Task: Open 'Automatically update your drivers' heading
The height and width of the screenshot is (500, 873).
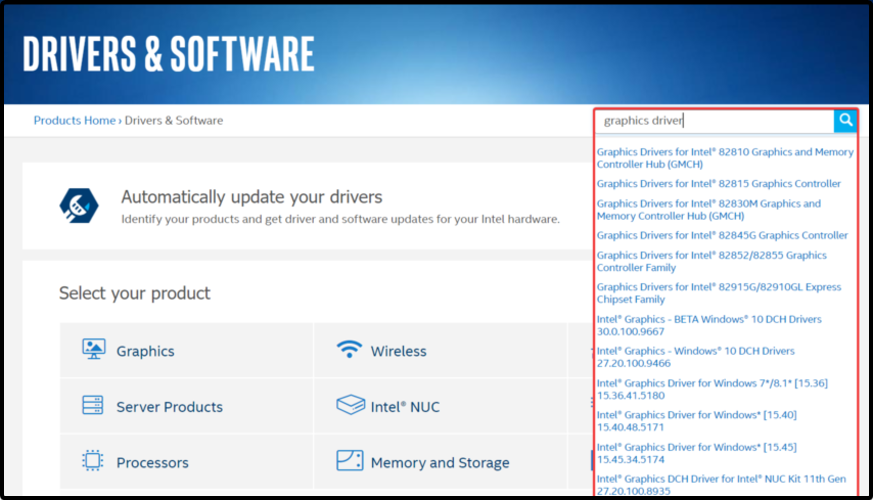Action: (251, 197)
